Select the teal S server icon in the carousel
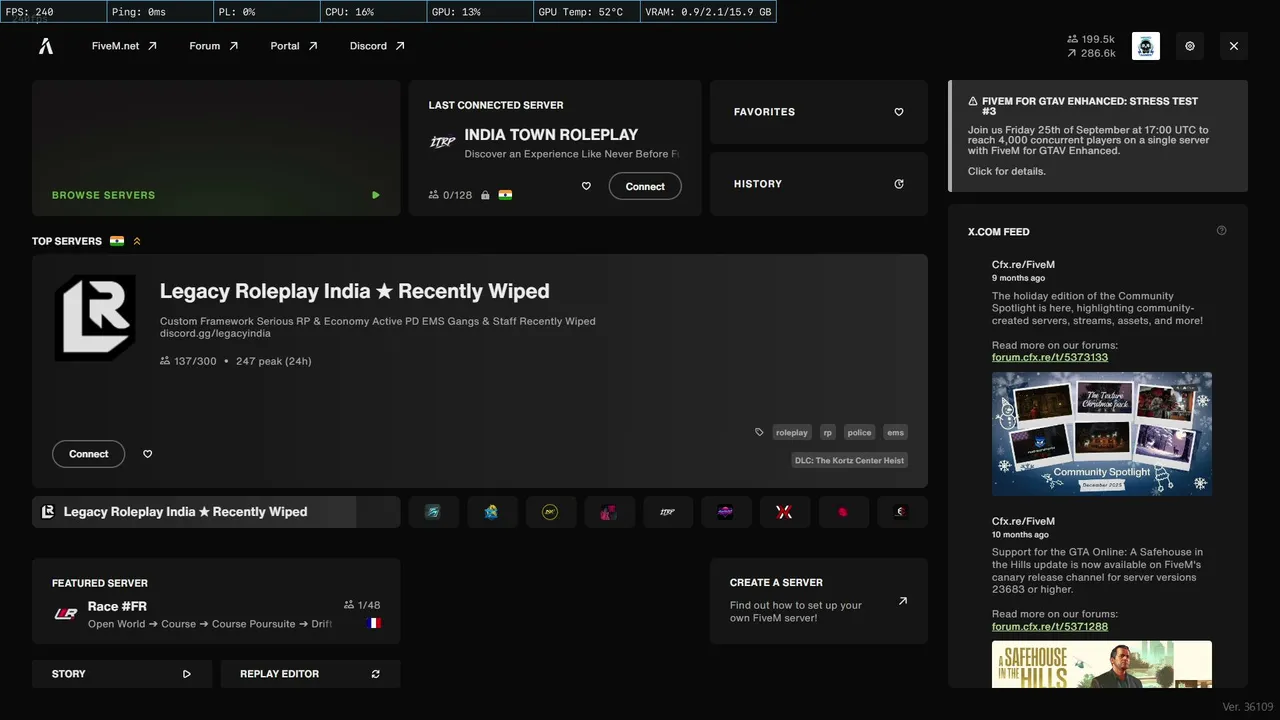 [x=433, y=512]
